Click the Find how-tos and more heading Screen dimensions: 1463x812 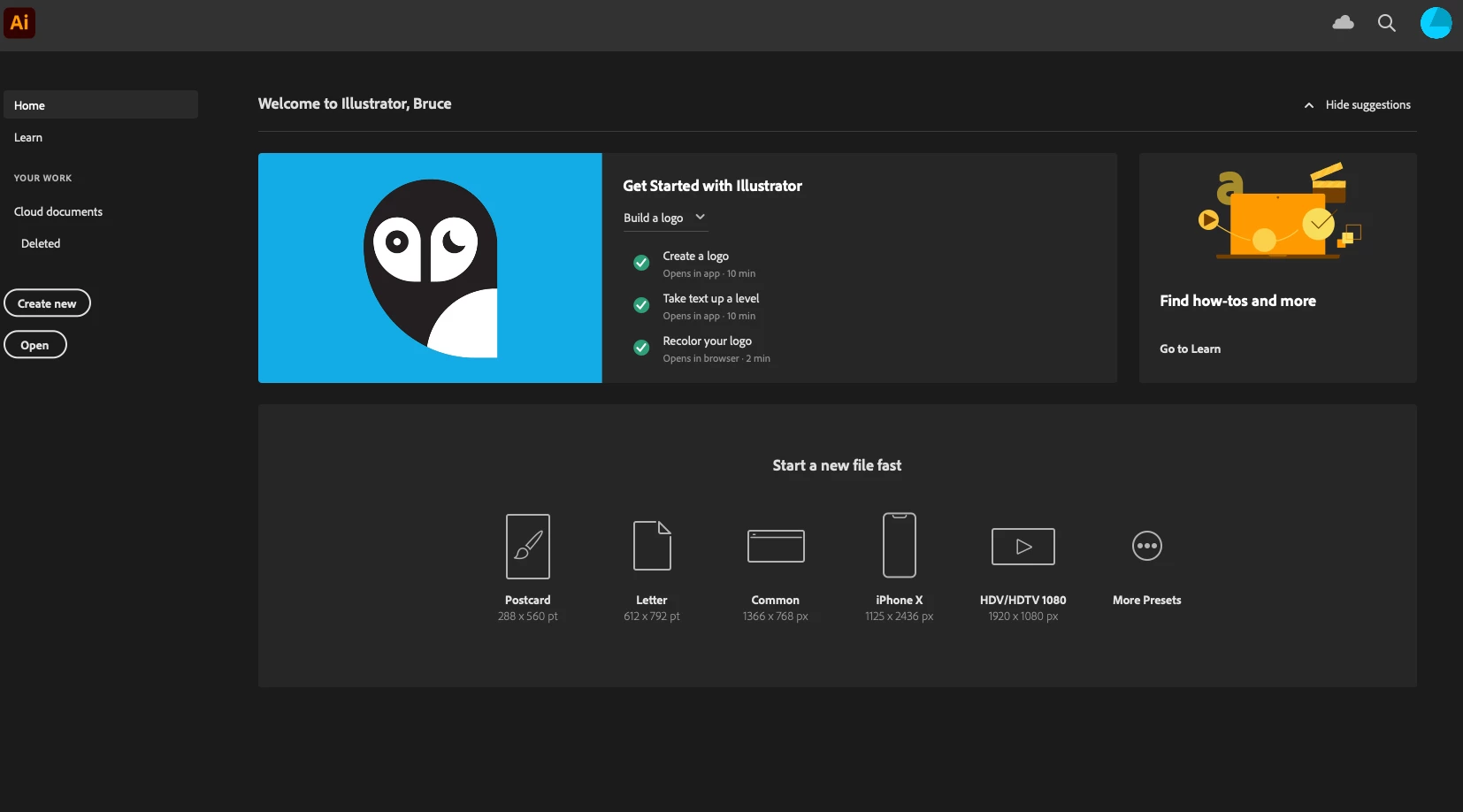click(x=1238, y=301)
